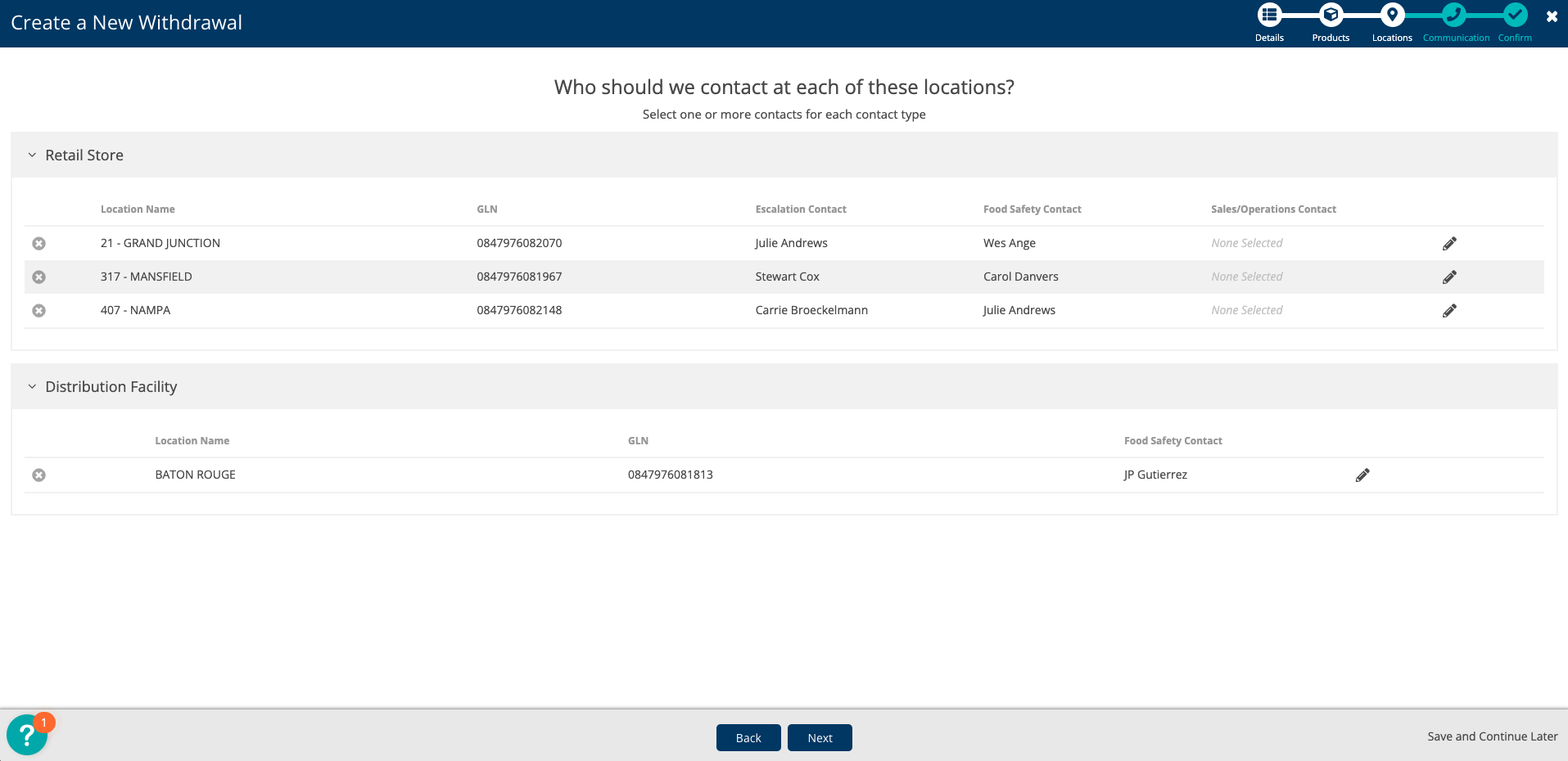Click the Next button
This screenshot has height=761, width=1568.
click(x=820, y=737)
